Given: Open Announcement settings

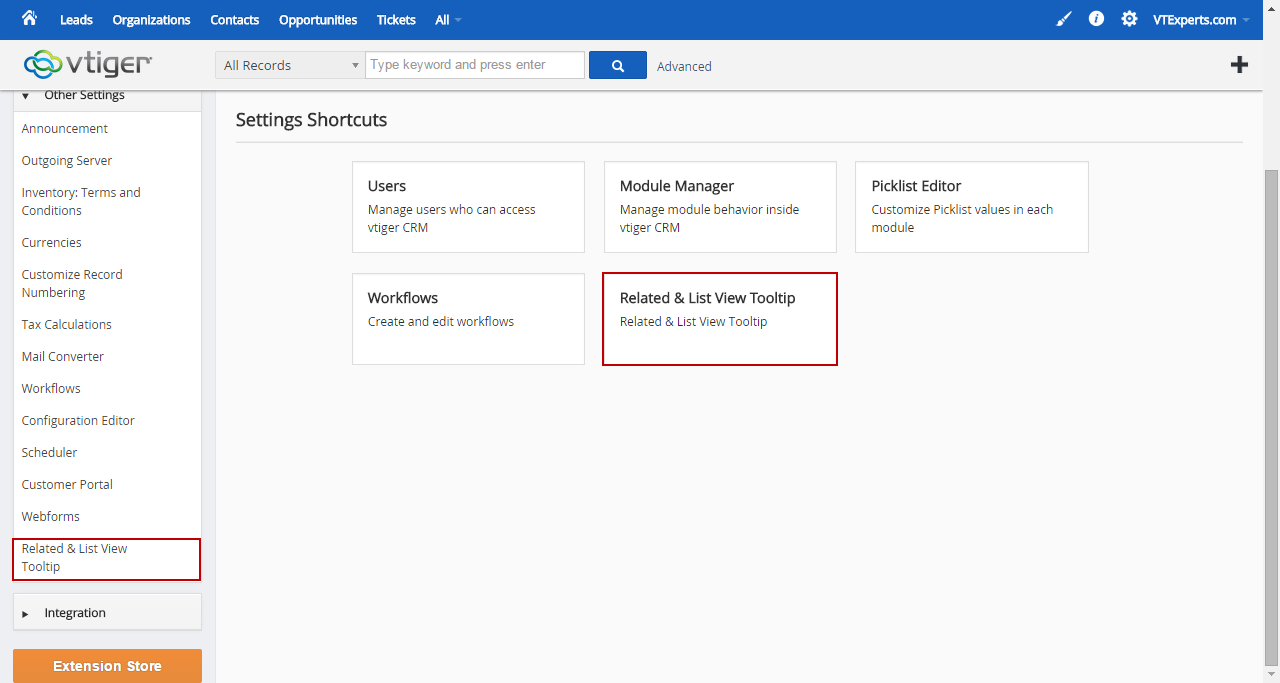Looking at the screenshot, I should pyautogui.click(x=65, y=129).
